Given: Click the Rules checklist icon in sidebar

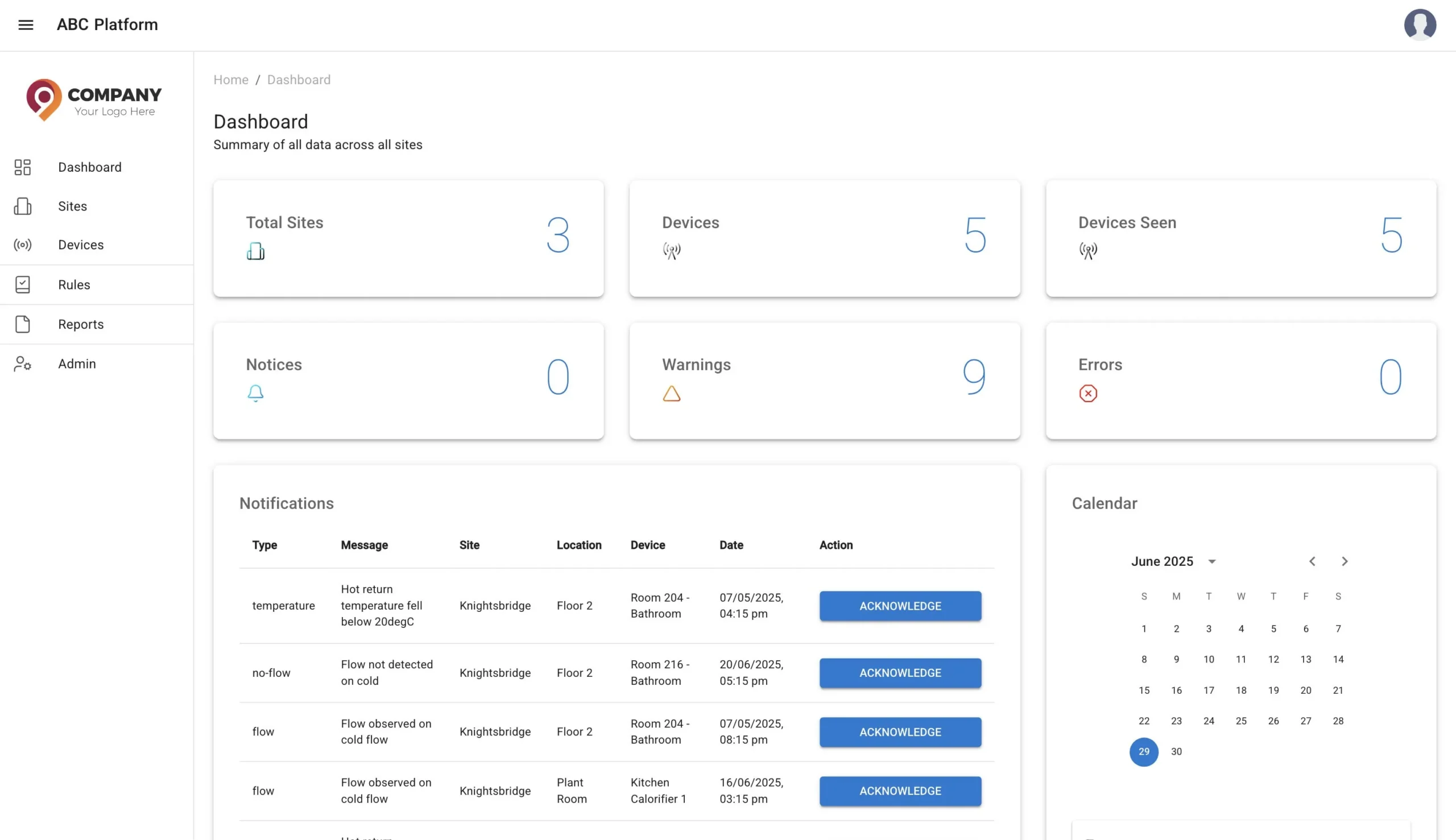Looking at the screenshot, I should (23, 284).
